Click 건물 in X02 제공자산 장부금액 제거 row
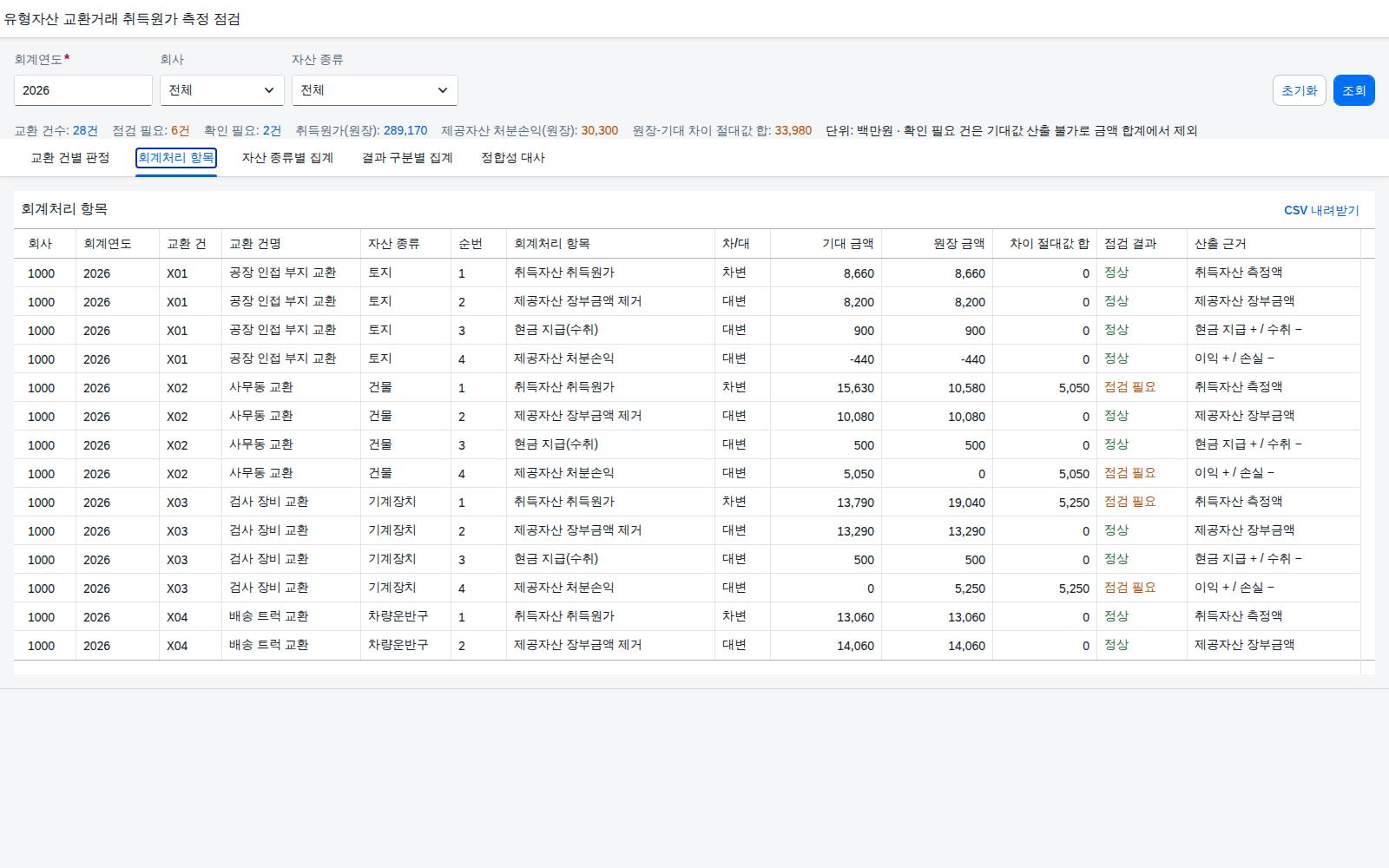This screenshot has height=868, width=1389. 380,416
